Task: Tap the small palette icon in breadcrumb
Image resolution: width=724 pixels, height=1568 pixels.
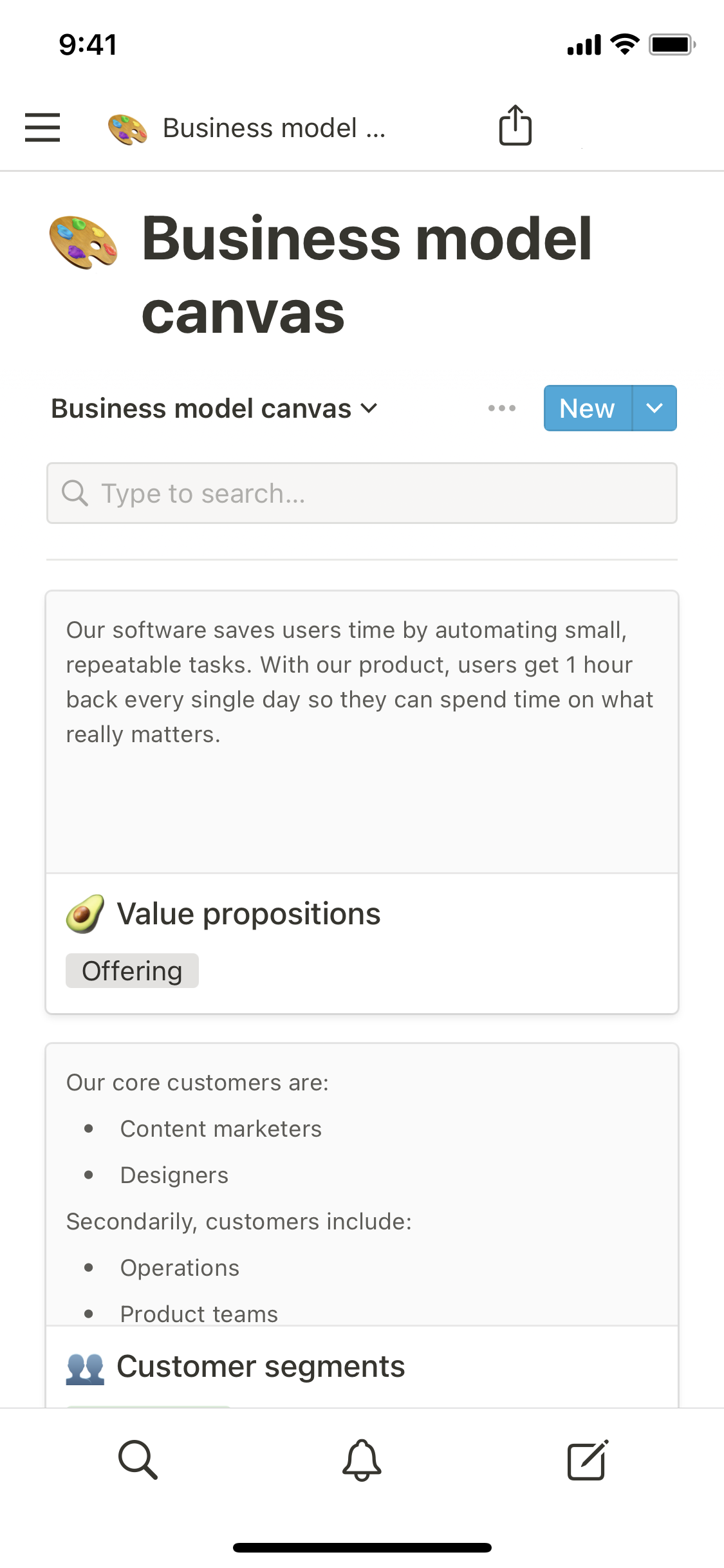Action: pos(127,129)
